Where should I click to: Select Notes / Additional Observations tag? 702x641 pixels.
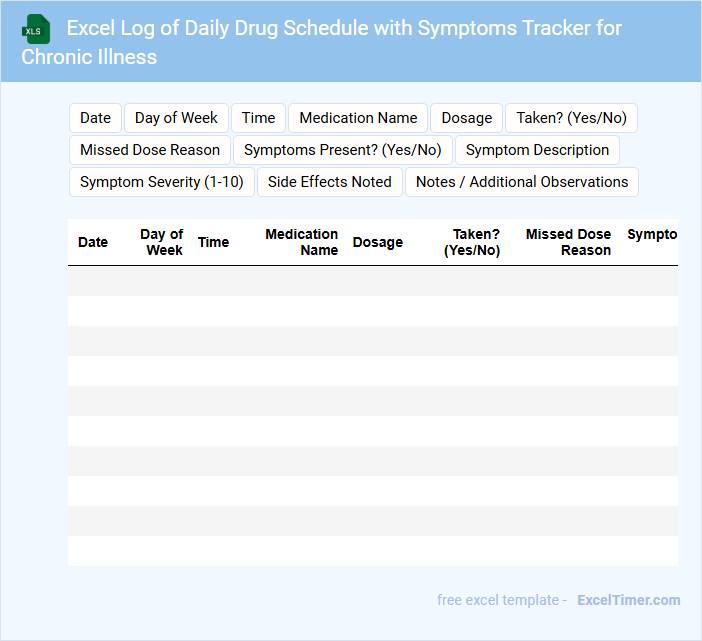[521, 182]
